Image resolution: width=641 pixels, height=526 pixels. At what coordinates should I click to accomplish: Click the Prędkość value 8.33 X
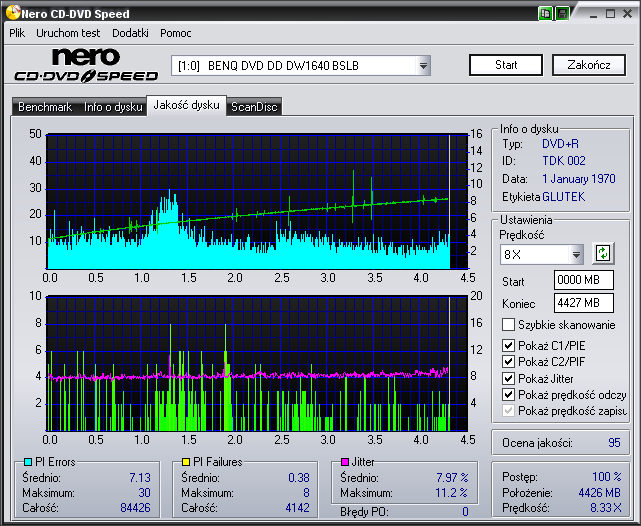click(605, 508)
